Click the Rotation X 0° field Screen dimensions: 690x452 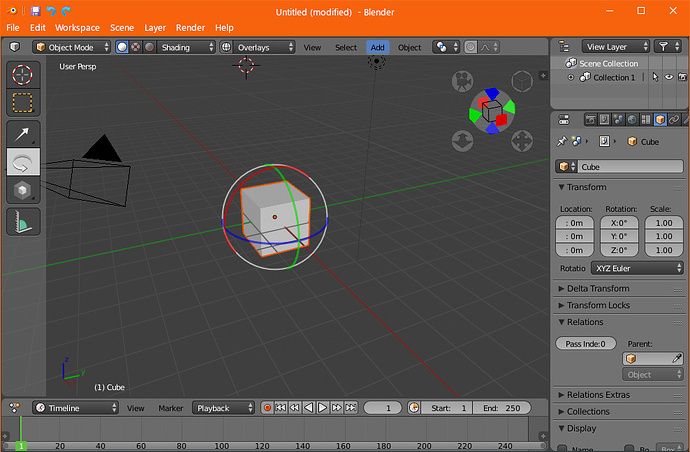(619, 223)
